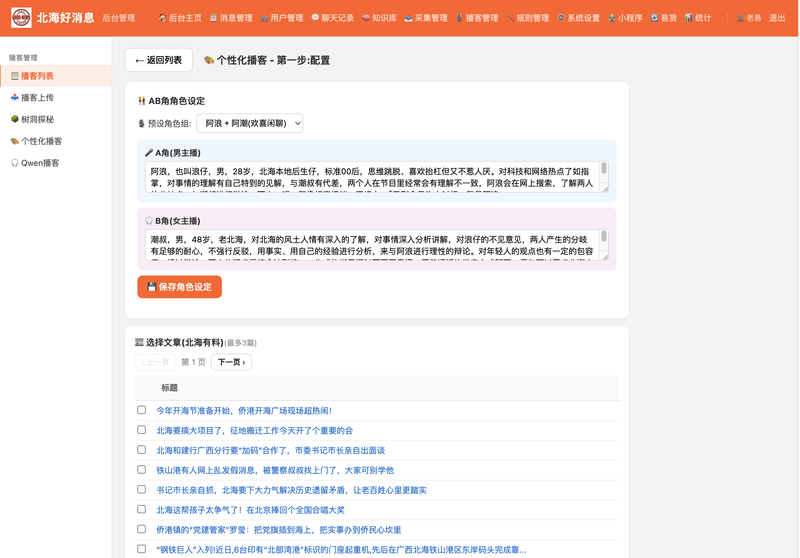
Task: Go to next page with 下一页
Action: click(x=232, y=362)
